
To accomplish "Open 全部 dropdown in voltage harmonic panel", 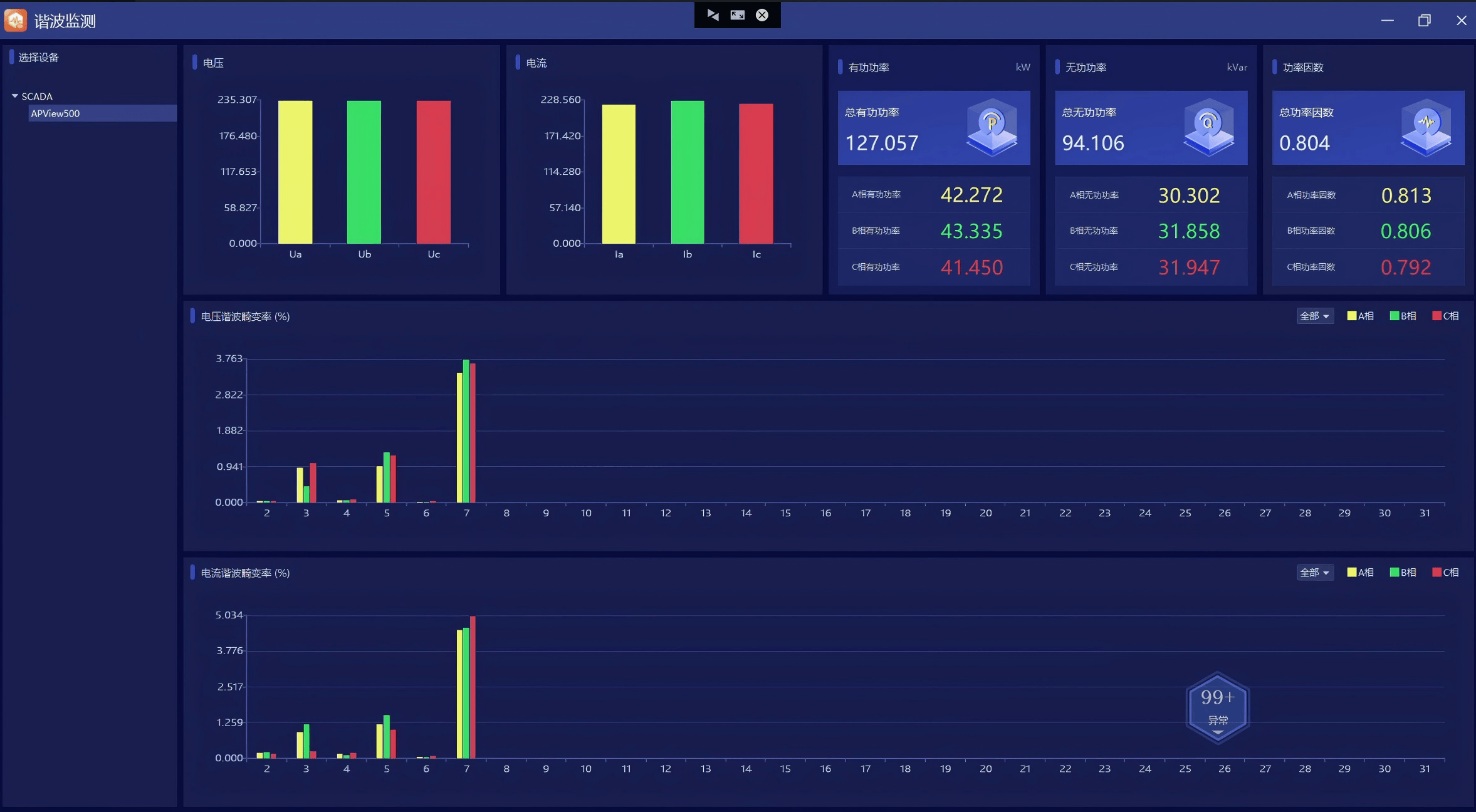I will click(1314, 316).
